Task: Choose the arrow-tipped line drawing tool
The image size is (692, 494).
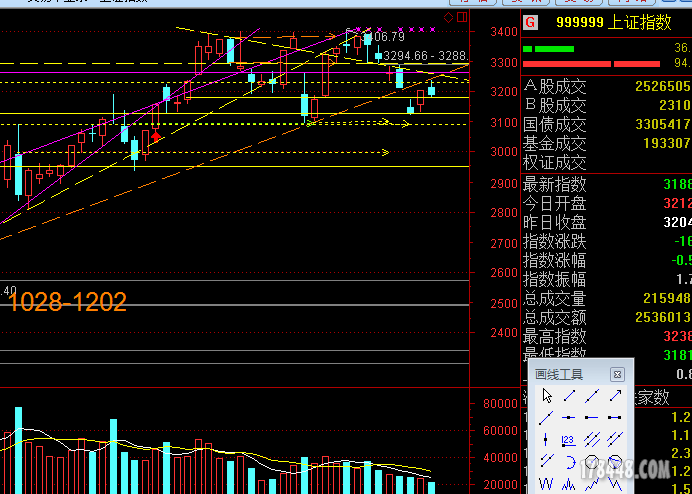Action: point(615,396)
